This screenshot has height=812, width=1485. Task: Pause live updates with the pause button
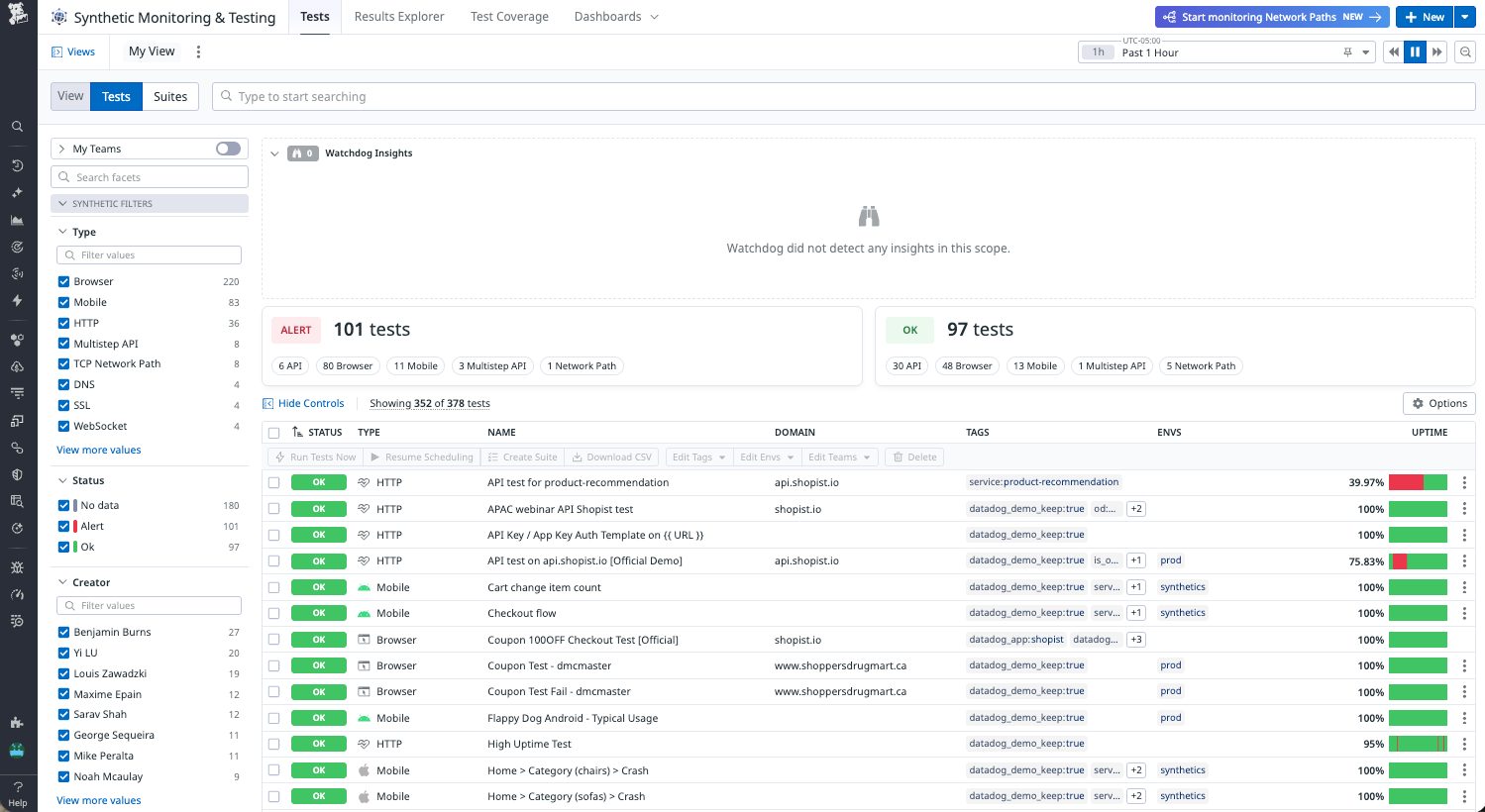coord(1415,52)
